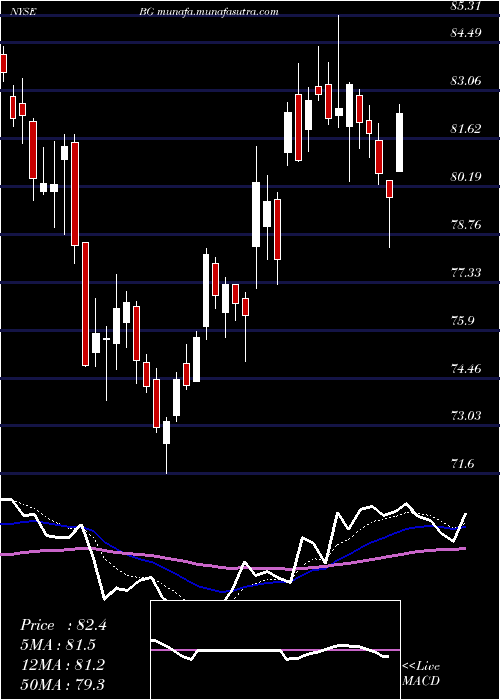This screenshot has width=500, height=700.
Task: Click the 83.06 price axis label
Action: [467, 81]
